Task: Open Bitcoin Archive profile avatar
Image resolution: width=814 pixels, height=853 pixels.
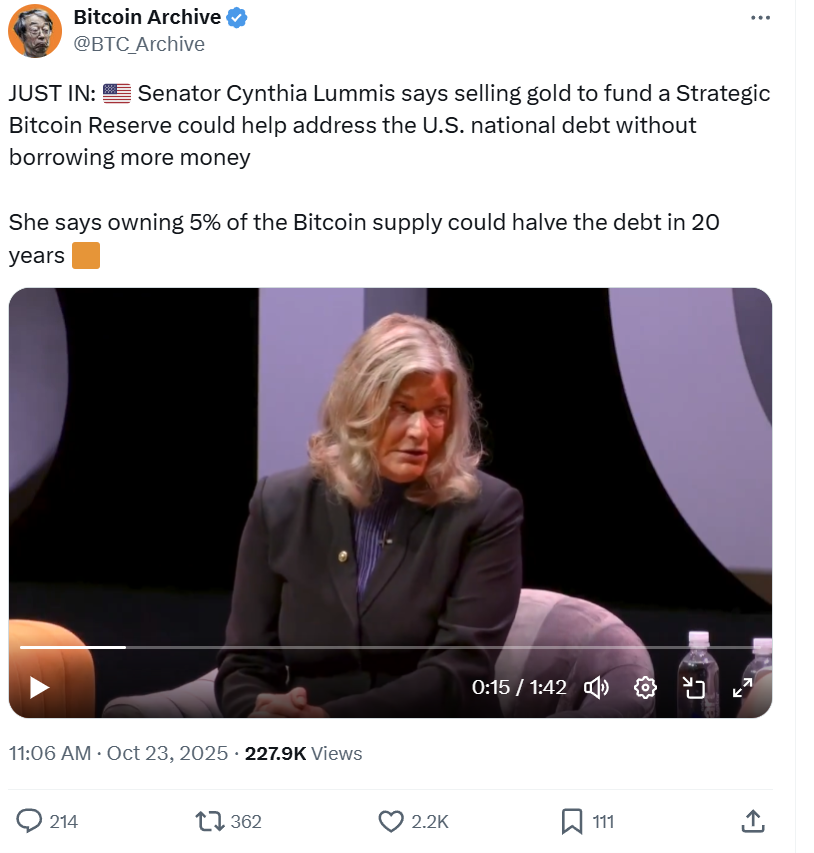Action: 35,31
